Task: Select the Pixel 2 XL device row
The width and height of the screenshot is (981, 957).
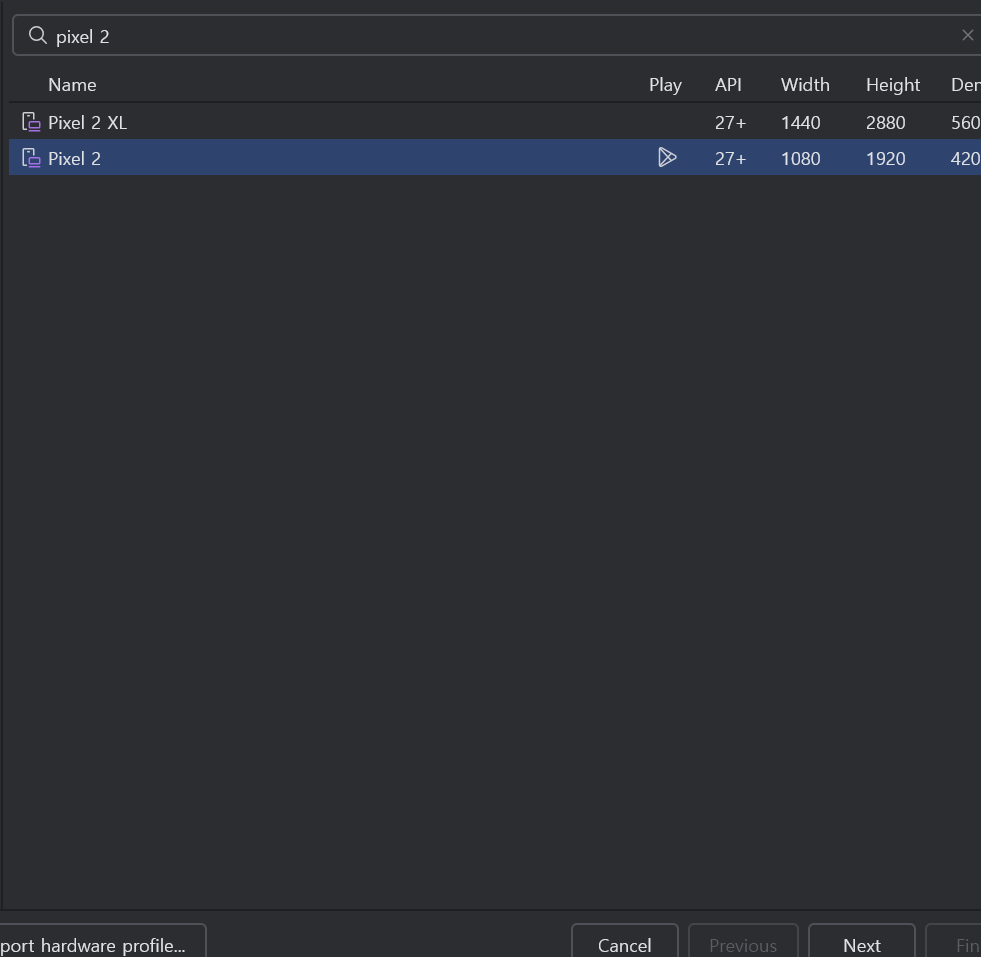Action: 495,122
